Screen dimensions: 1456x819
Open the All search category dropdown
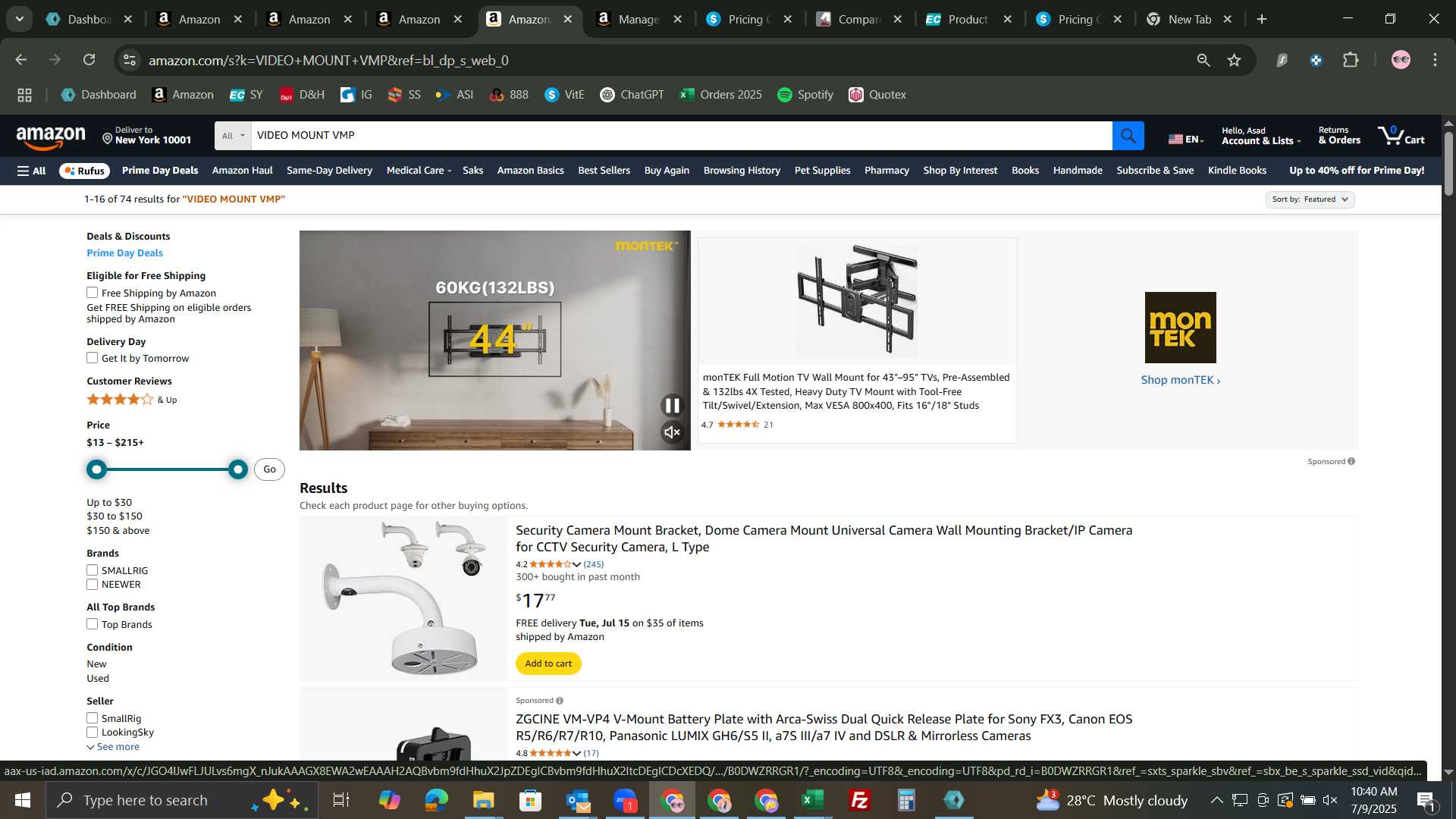click(233, 136)
